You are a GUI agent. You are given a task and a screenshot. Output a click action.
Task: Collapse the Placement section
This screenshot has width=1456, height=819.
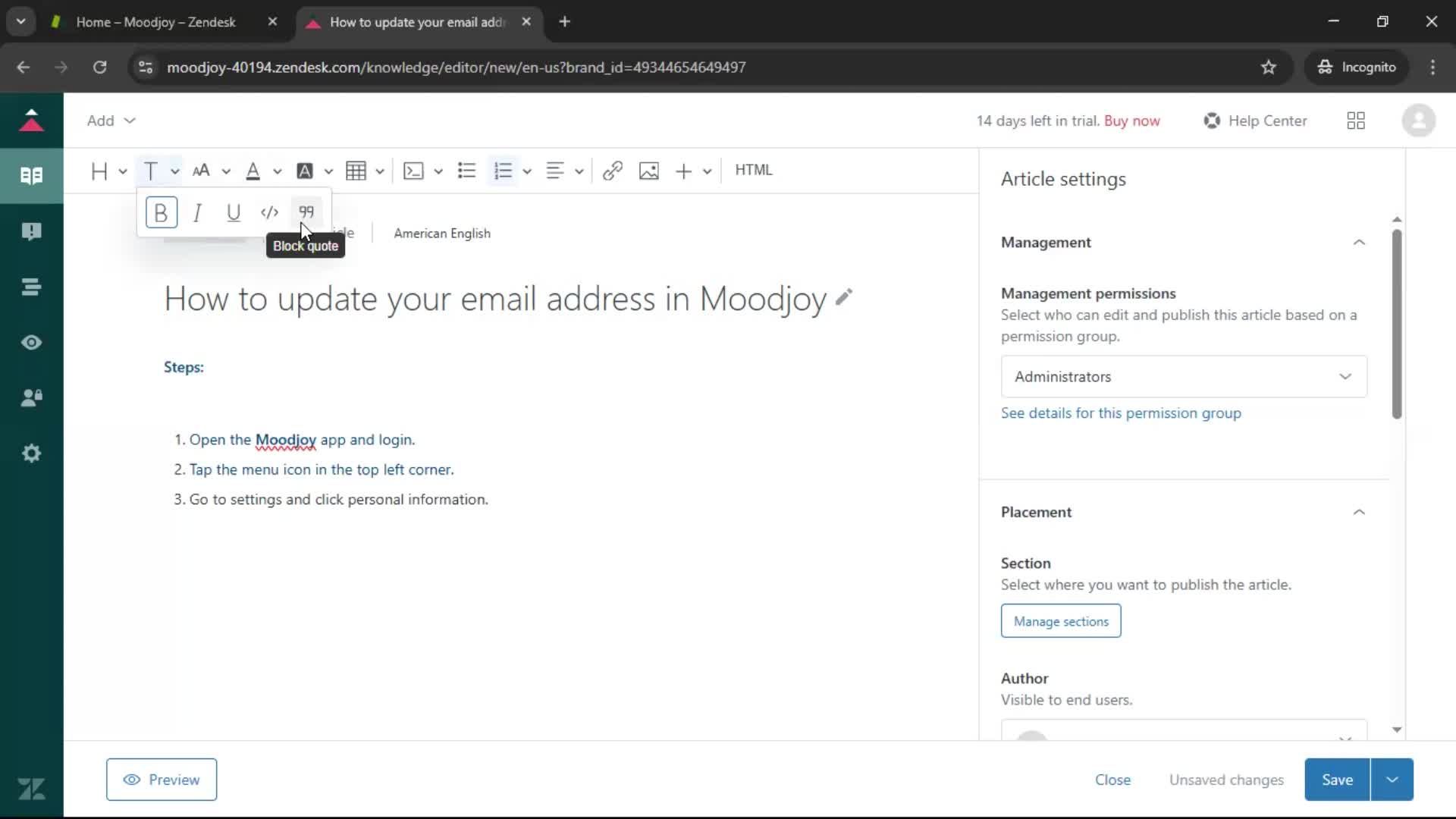(1359, 513)
